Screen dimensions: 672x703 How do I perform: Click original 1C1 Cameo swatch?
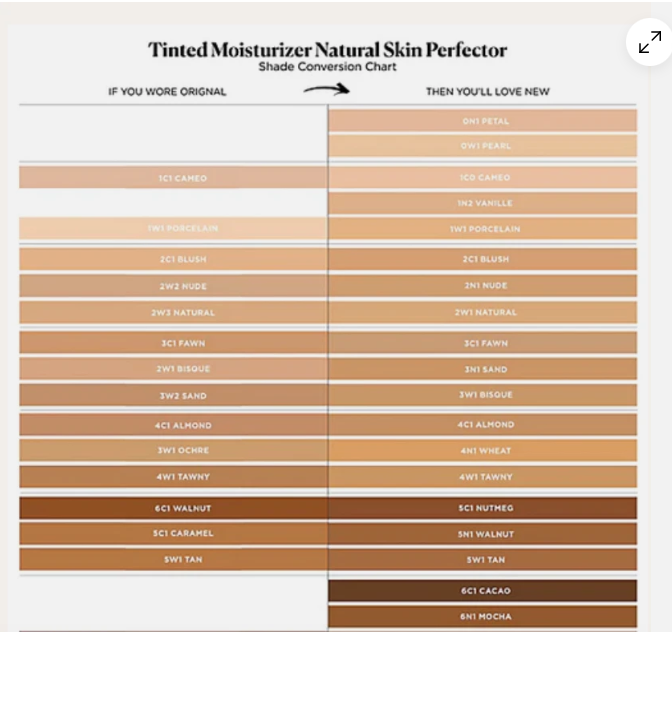(173, 178)
